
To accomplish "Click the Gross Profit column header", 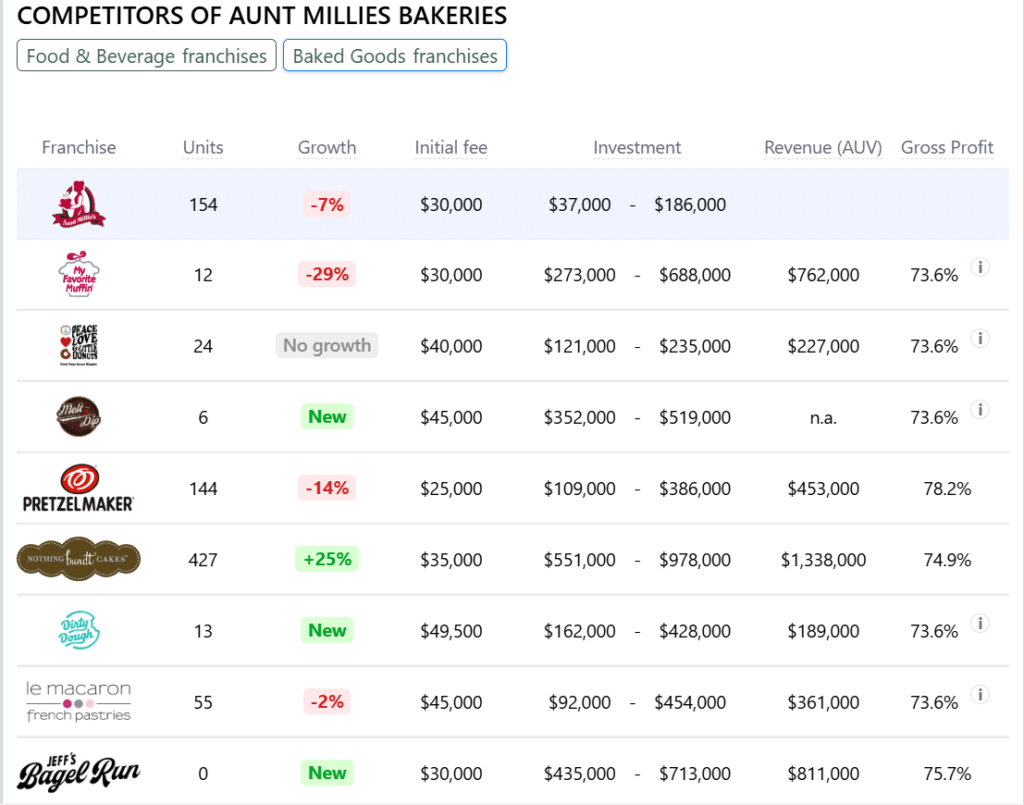I will click(947, 148).
